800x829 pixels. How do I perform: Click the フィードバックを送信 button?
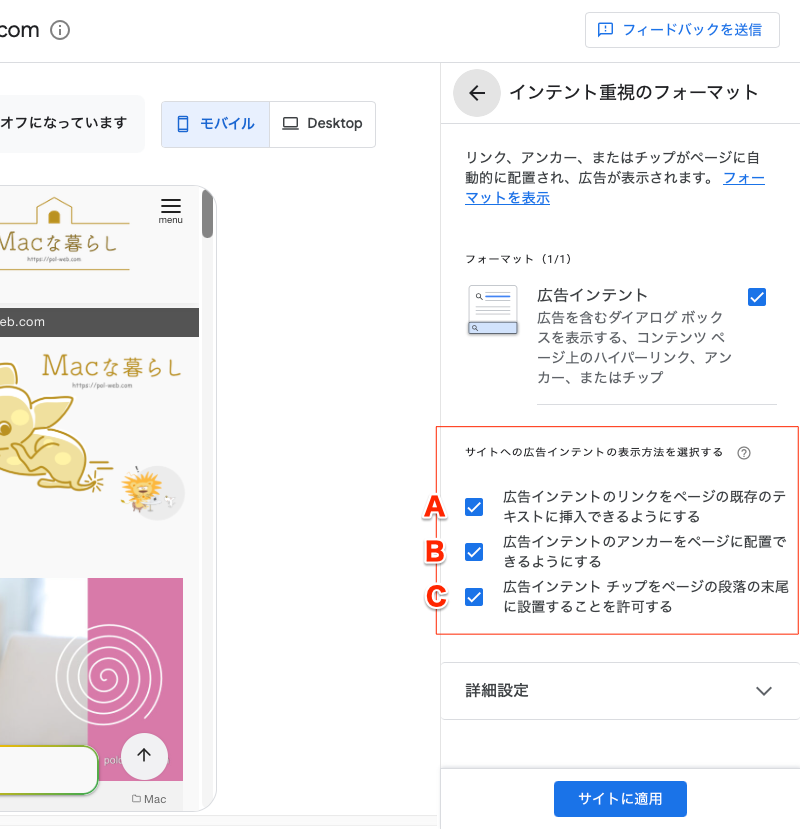682,30
